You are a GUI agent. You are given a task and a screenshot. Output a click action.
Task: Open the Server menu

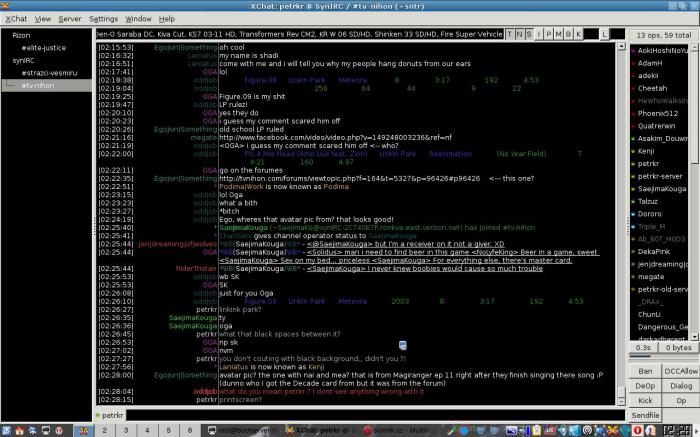click(x=70, y=19)
